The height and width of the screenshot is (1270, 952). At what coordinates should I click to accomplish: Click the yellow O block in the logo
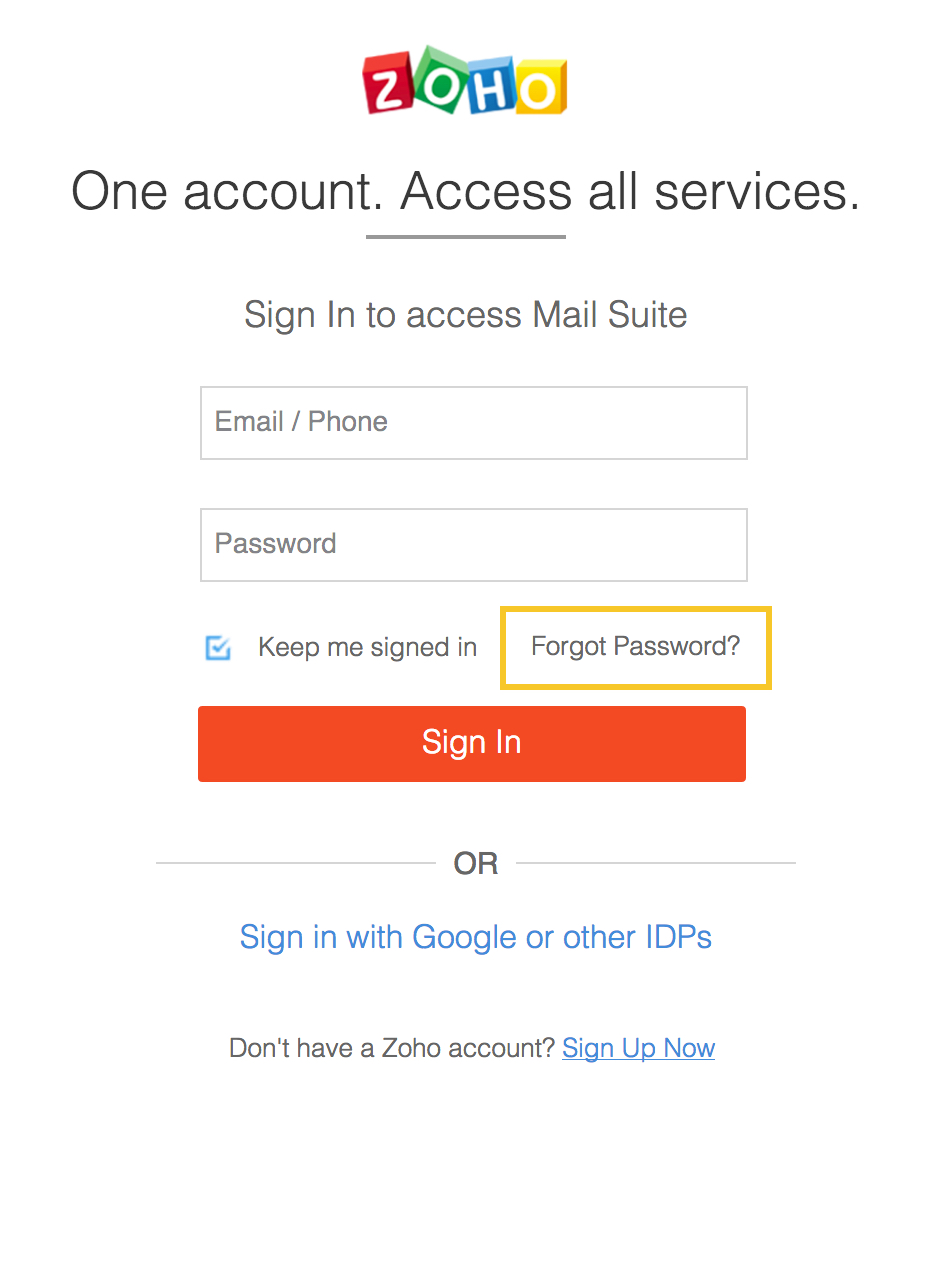click(x=540, y=86)
